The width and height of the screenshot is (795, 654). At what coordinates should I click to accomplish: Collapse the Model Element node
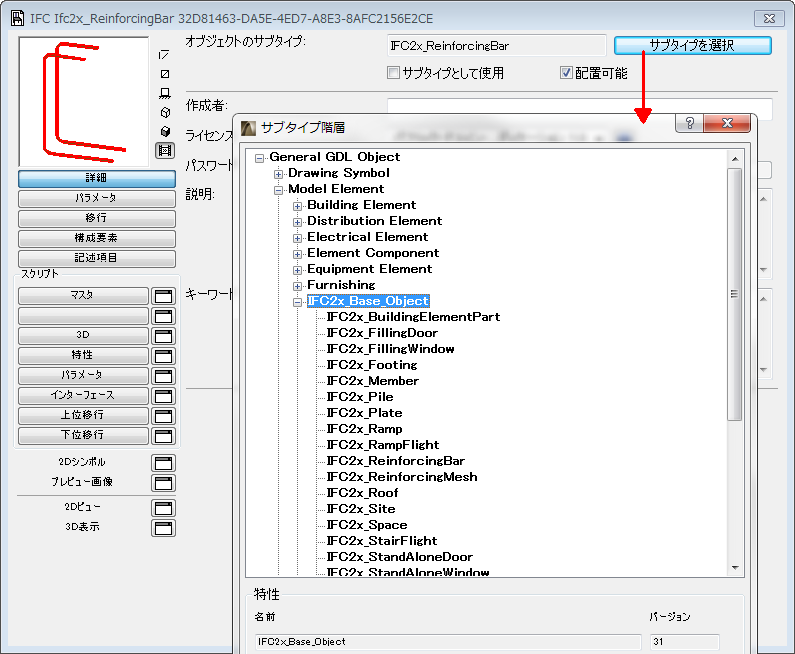278,190
